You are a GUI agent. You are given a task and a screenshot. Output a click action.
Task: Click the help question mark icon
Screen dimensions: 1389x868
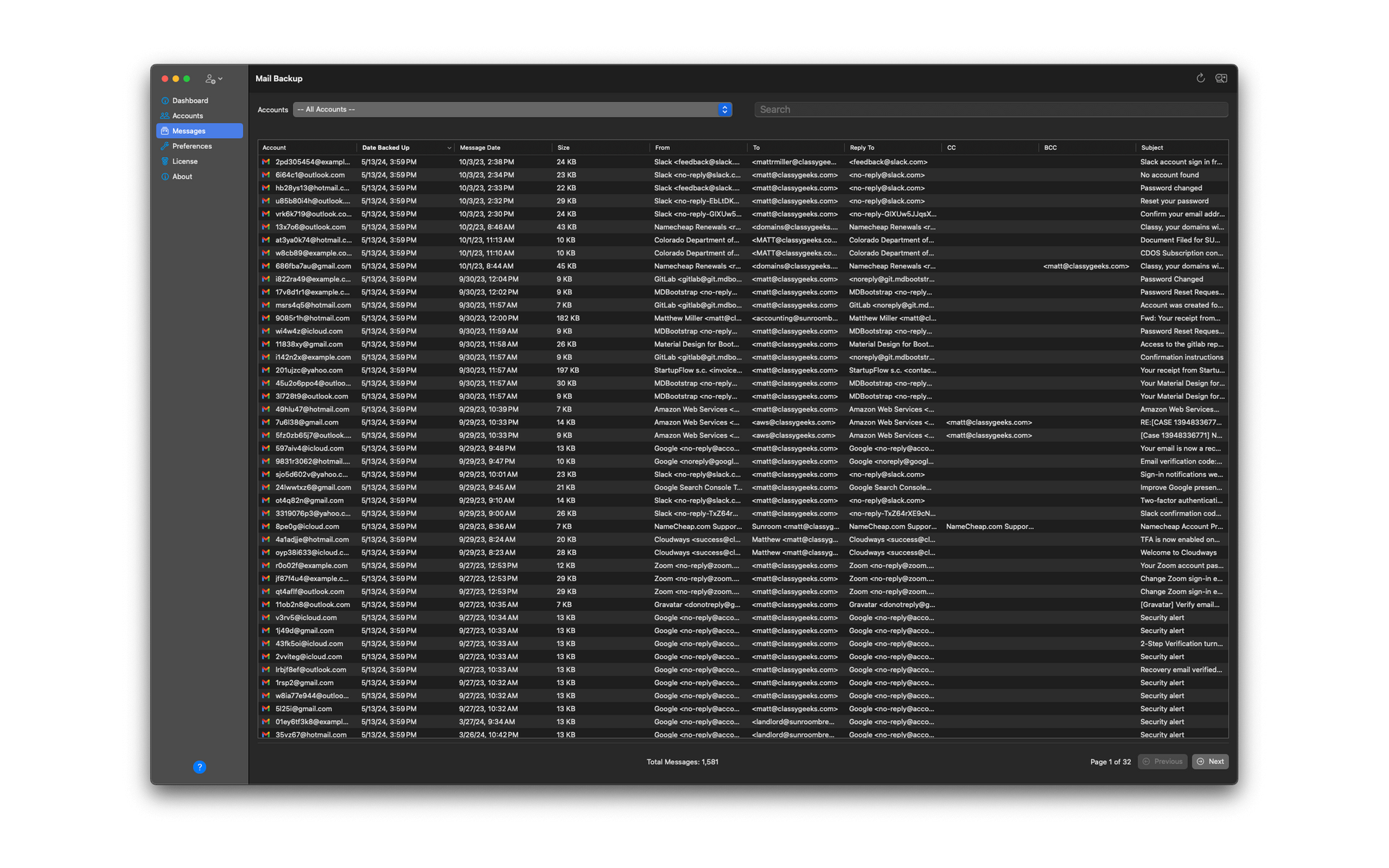coord(200,767)
